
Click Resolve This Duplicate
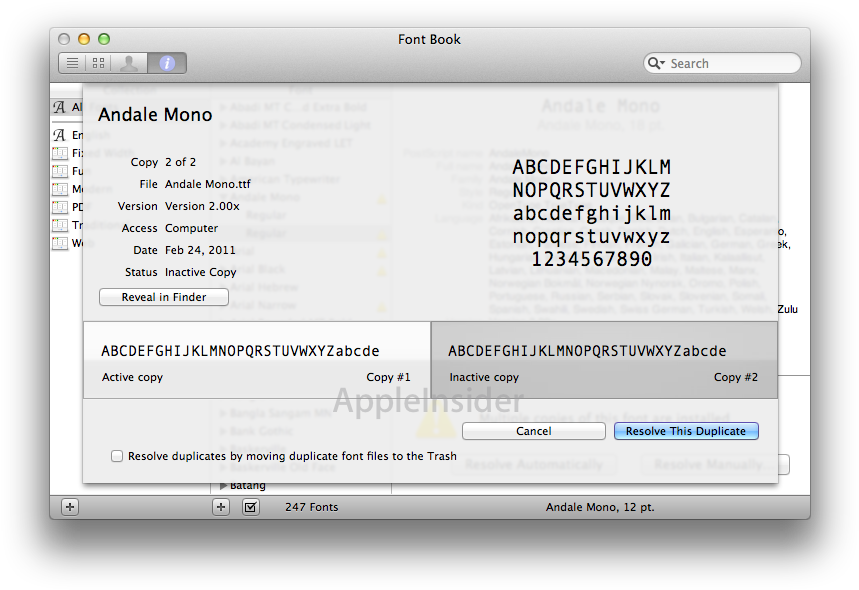pos(686,431)
